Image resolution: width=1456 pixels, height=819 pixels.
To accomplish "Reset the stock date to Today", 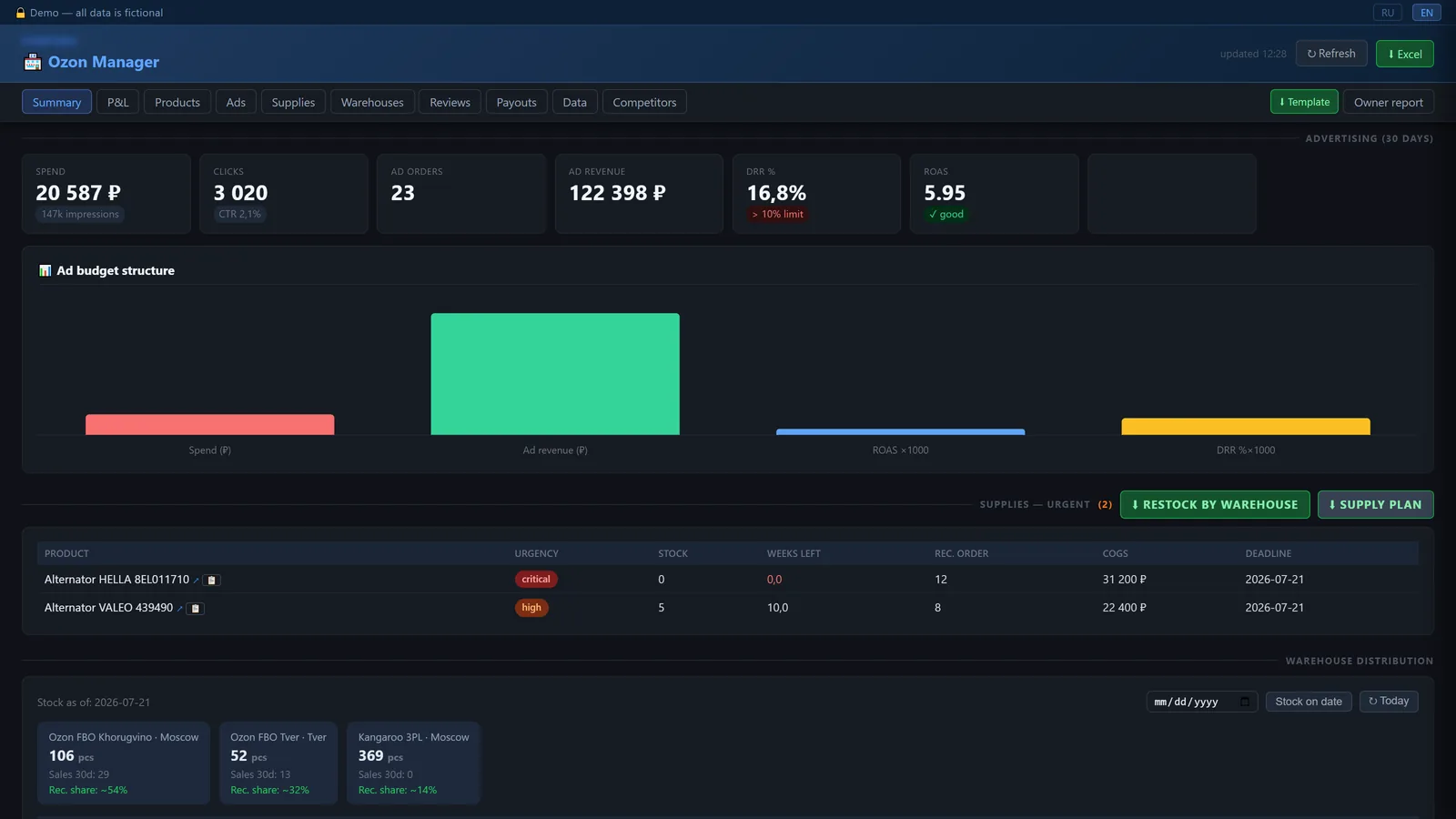I will pyautogui.click(x=1389, y=702).
